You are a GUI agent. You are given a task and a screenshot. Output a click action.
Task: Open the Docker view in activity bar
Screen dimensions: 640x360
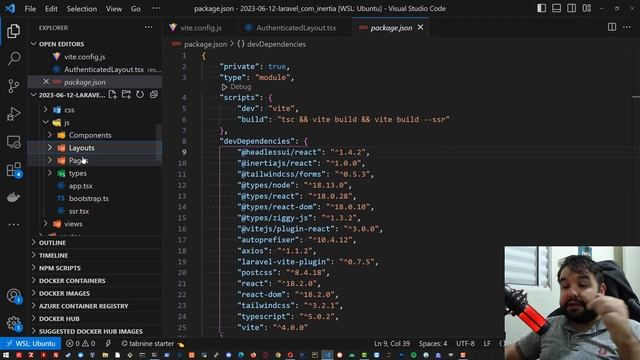click(13, 197)
